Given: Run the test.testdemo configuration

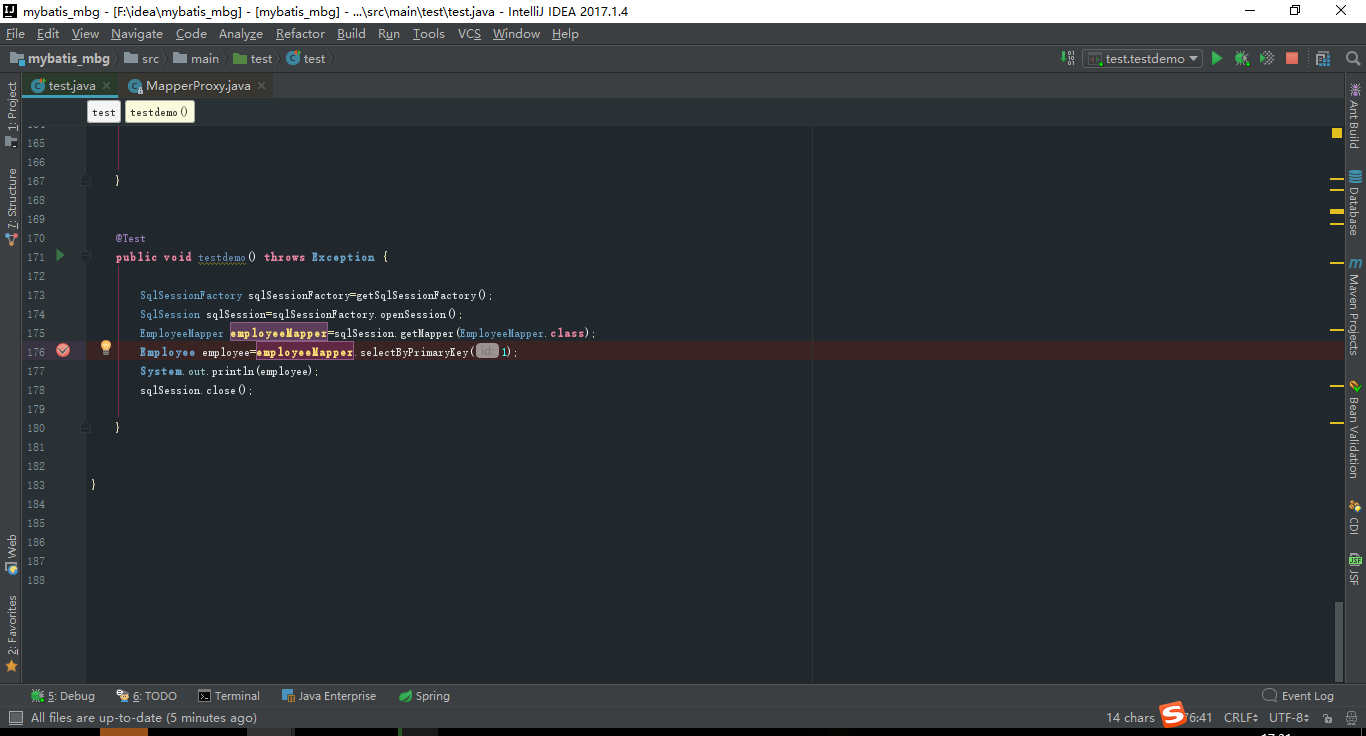Looking at the screenshot, I should click(1216, 58).
